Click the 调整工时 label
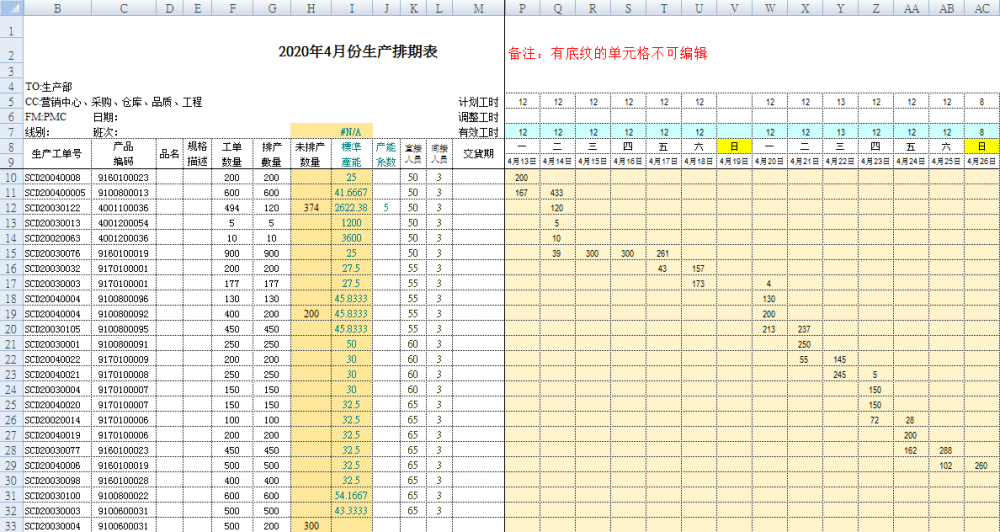 tap(478, 117)
